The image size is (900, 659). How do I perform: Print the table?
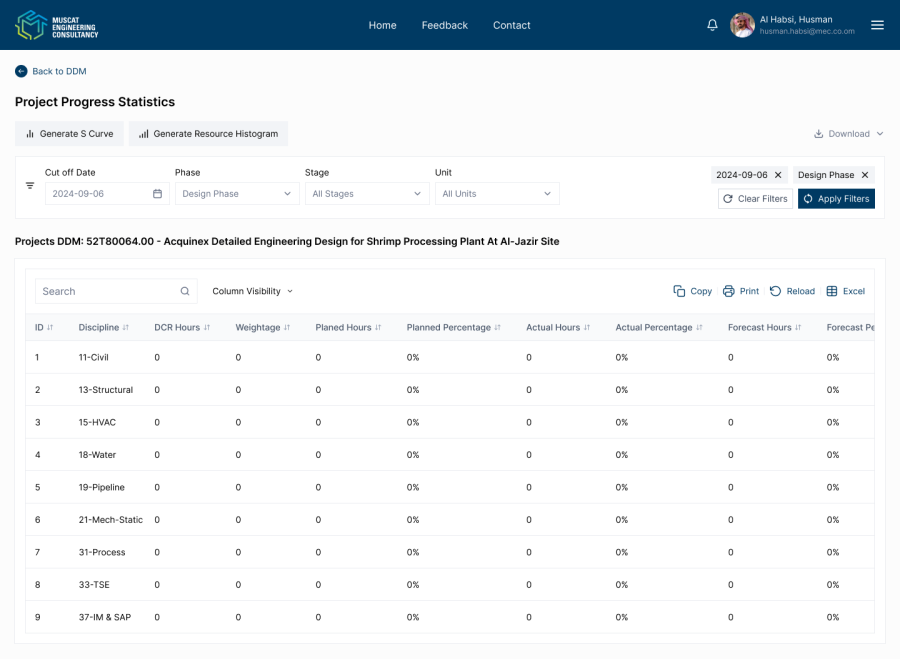point(740,291)
